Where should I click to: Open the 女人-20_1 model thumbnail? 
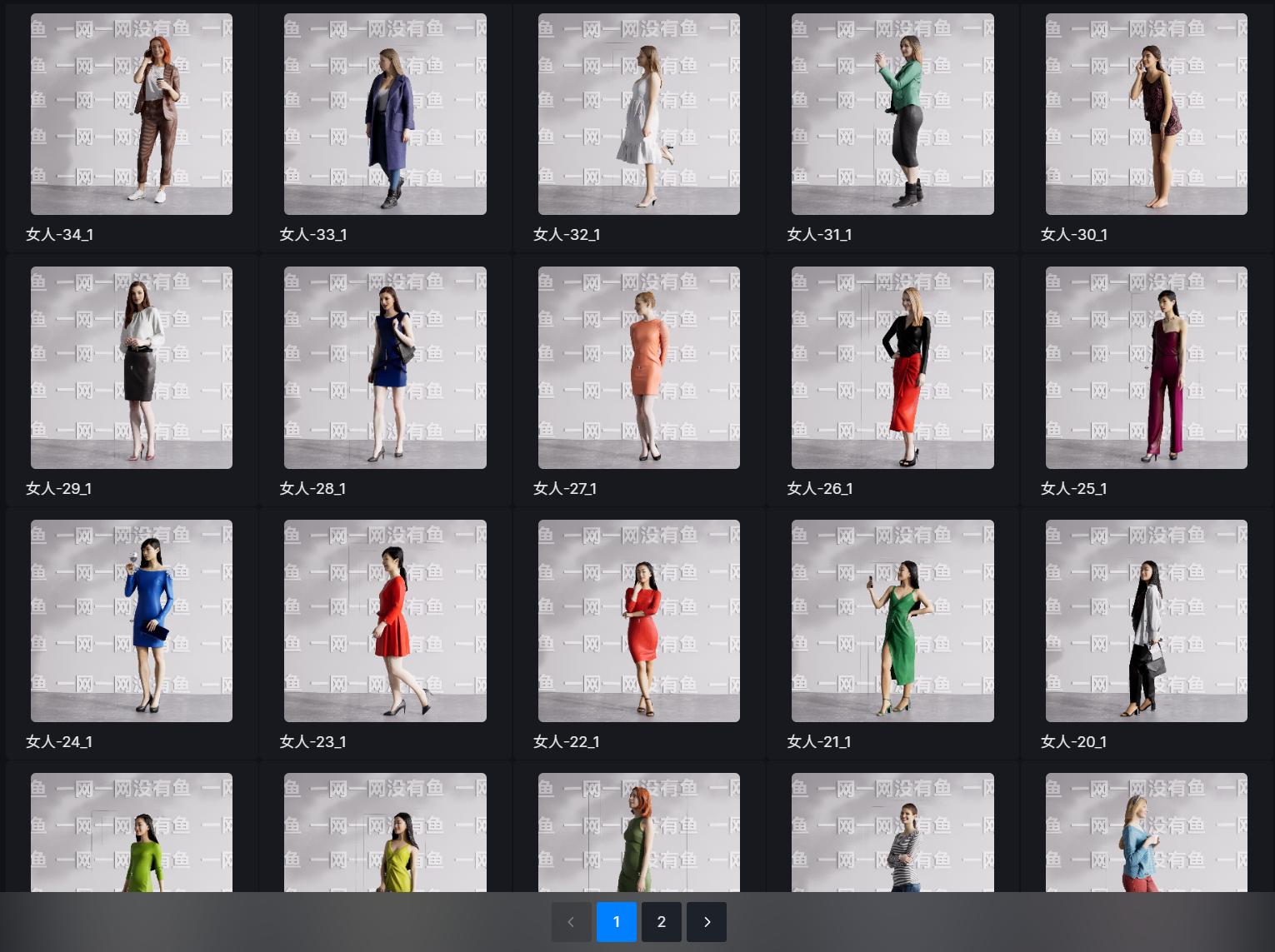tap(1147, 621)
